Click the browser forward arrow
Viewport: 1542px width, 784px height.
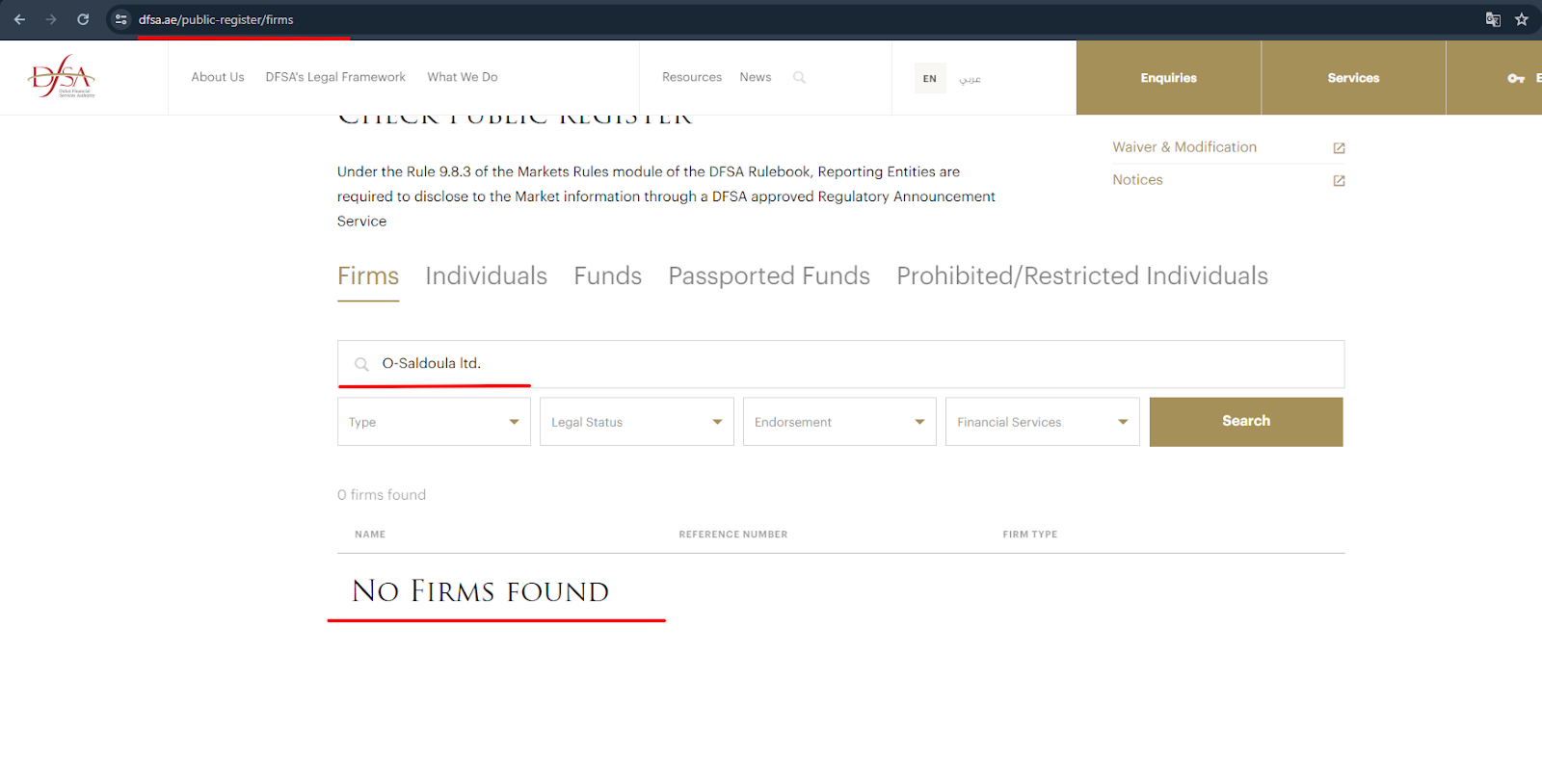pyautogui.click(x=51, y=19)
